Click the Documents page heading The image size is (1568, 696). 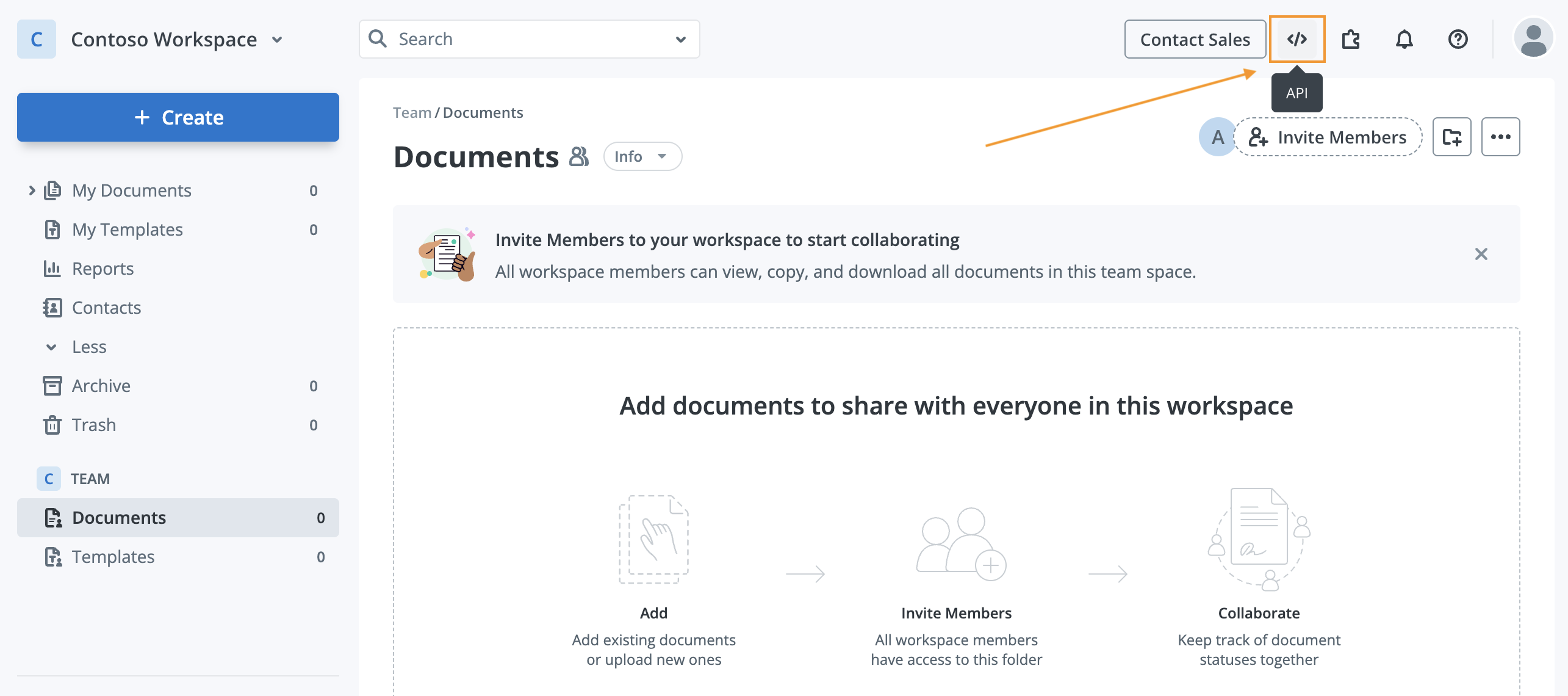(x=477, y=156)
